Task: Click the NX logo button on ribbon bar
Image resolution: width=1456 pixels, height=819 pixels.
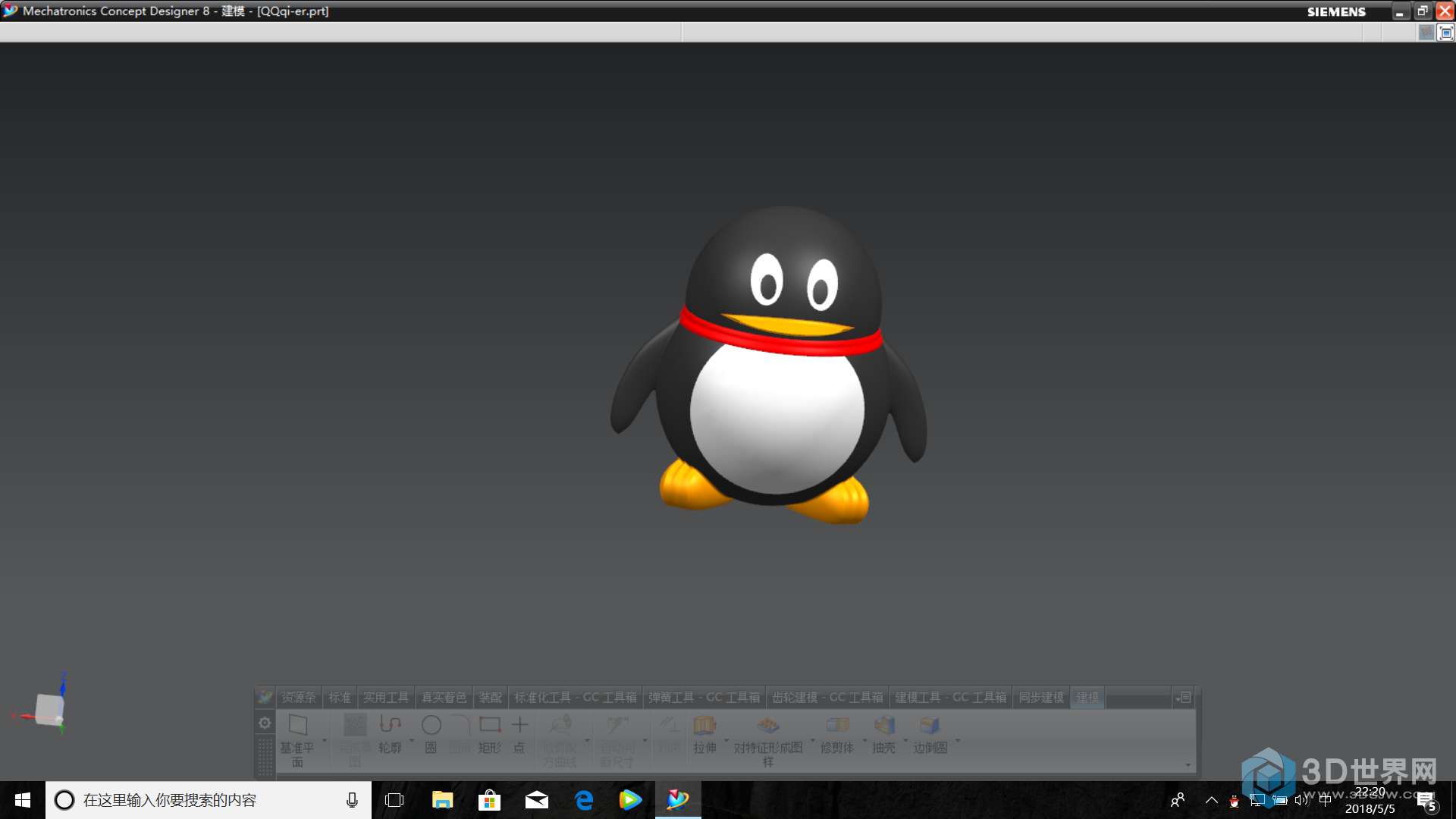Action: (x=265, y=697)
